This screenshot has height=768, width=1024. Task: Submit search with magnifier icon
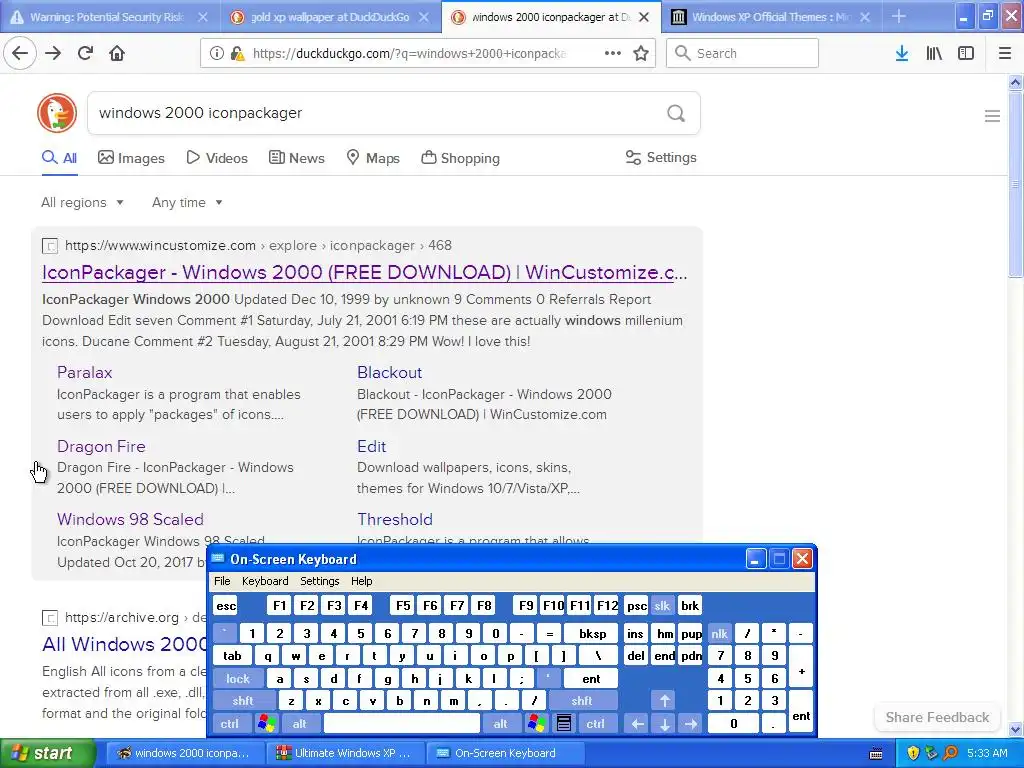pos(676,114)
